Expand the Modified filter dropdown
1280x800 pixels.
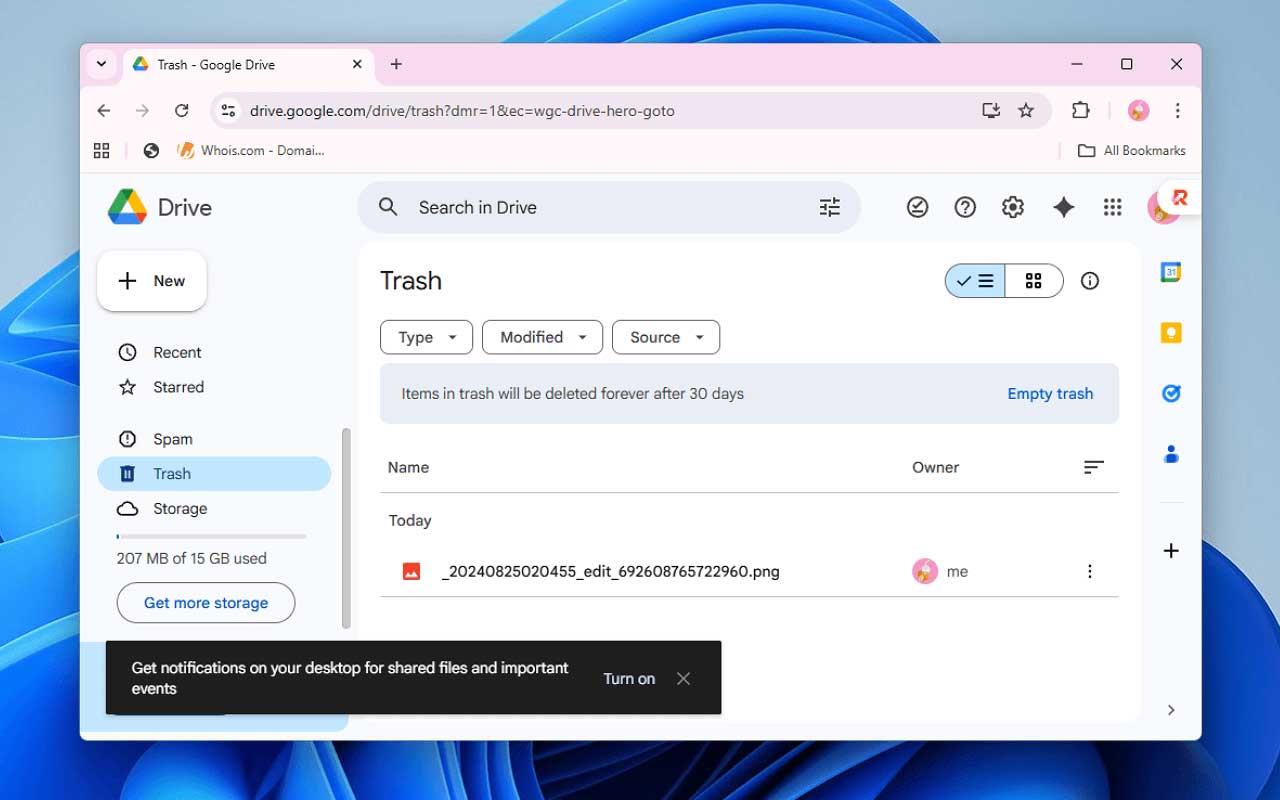pyautogui.click(x=542, y=337)
